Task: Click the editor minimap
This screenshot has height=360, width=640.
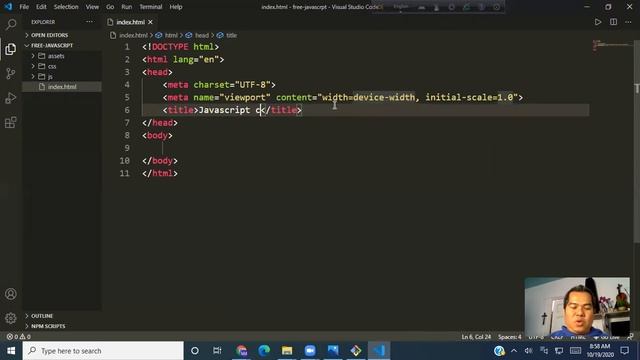Action: tap(611, 45)
